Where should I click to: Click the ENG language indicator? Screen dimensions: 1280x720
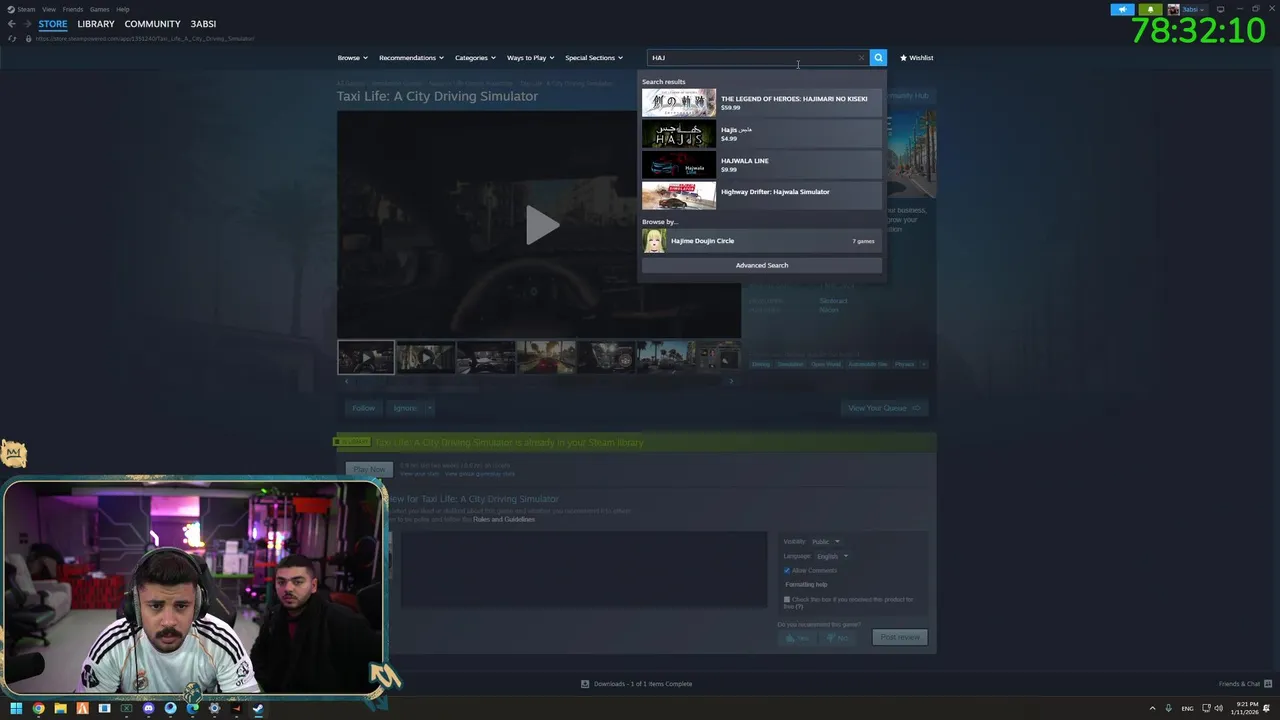click(1187, 709)
